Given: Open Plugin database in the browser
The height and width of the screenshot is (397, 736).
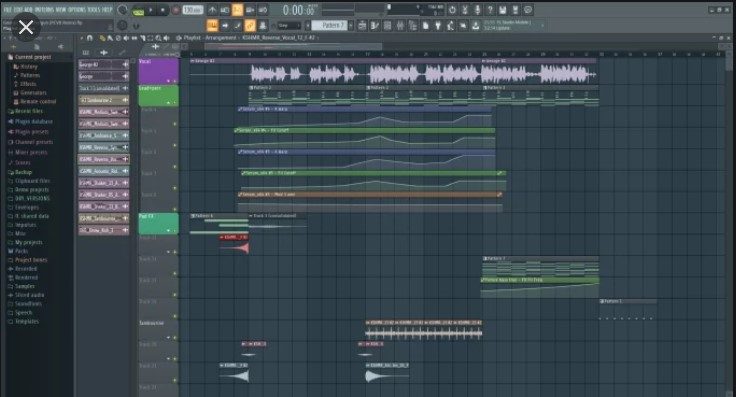Looking at the screenshot, I should click(x=30, y=122).
